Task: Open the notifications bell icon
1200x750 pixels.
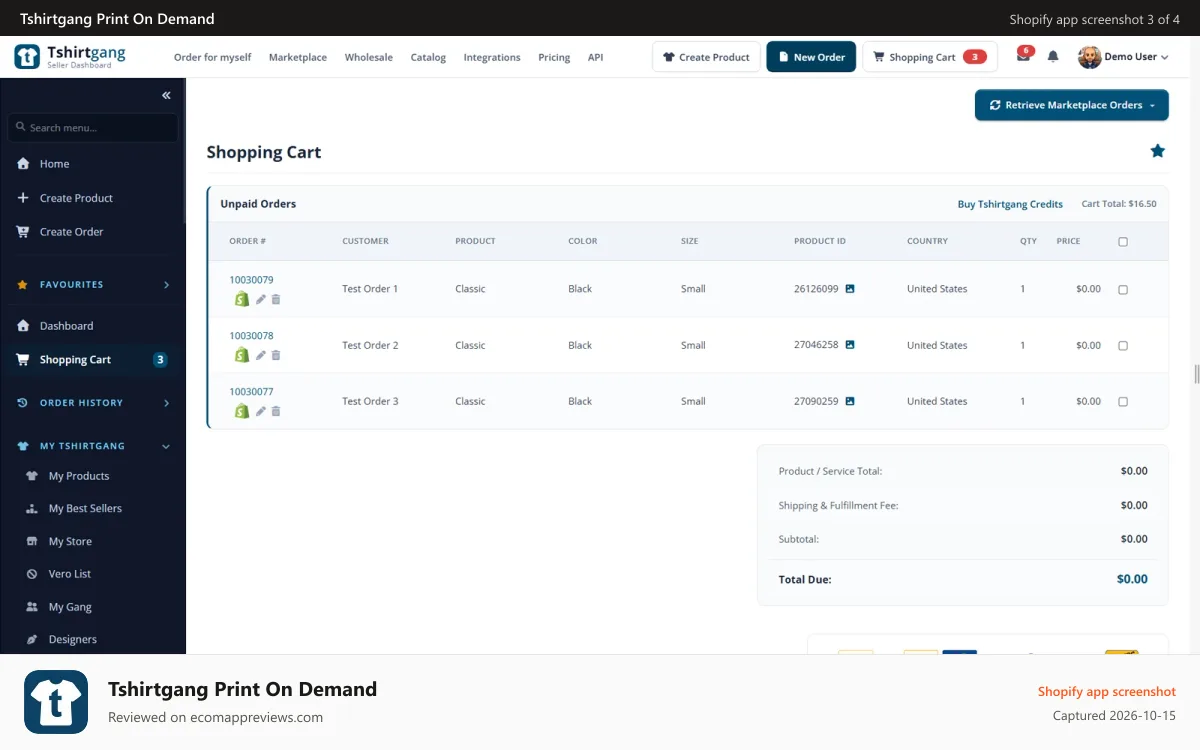Action: coord(1053,57)
